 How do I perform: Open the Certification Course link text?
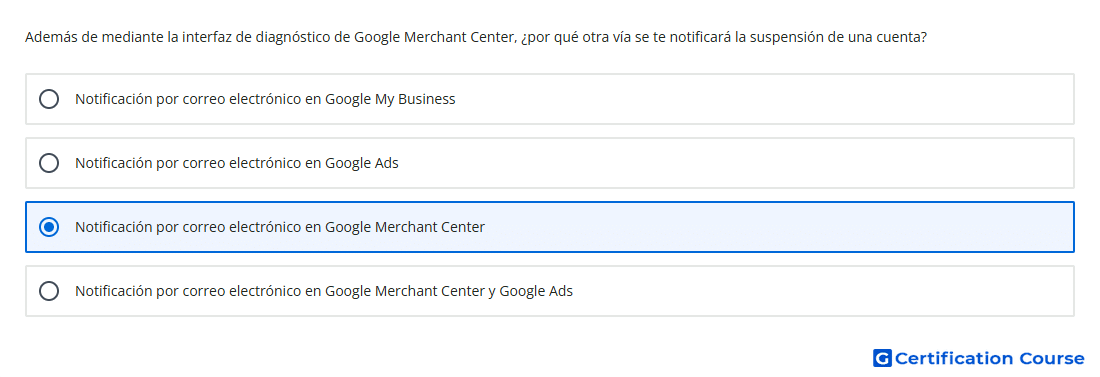pyautogui.click(x=989, y=358)
